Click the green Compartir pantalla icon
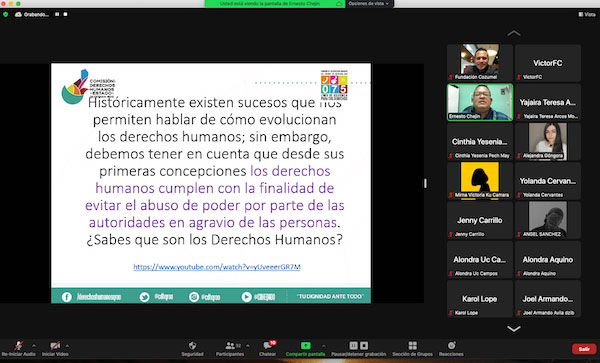The width and height of the screenshot is (600, 363). click(305, 346)
